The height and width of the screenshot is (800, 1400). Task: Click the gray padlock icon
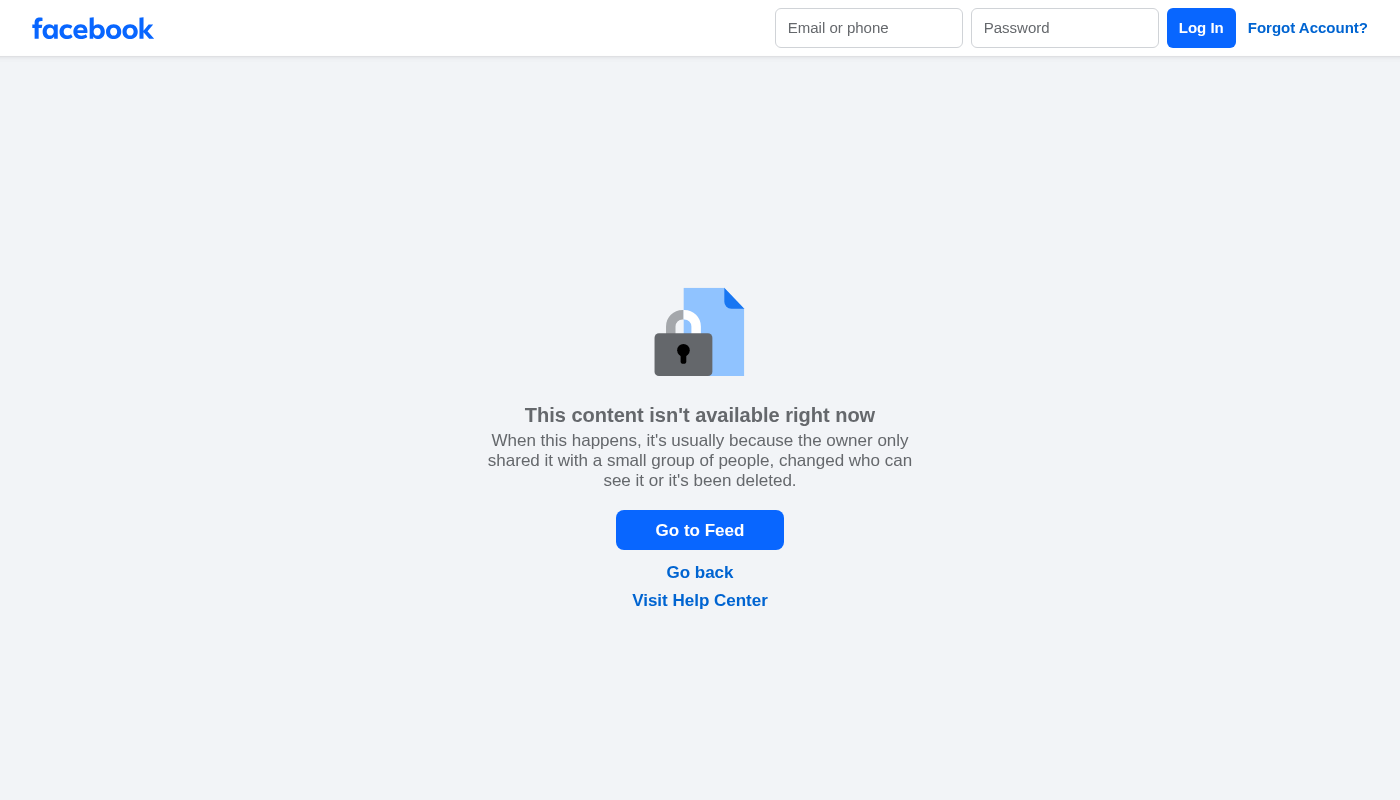(683, 343)
